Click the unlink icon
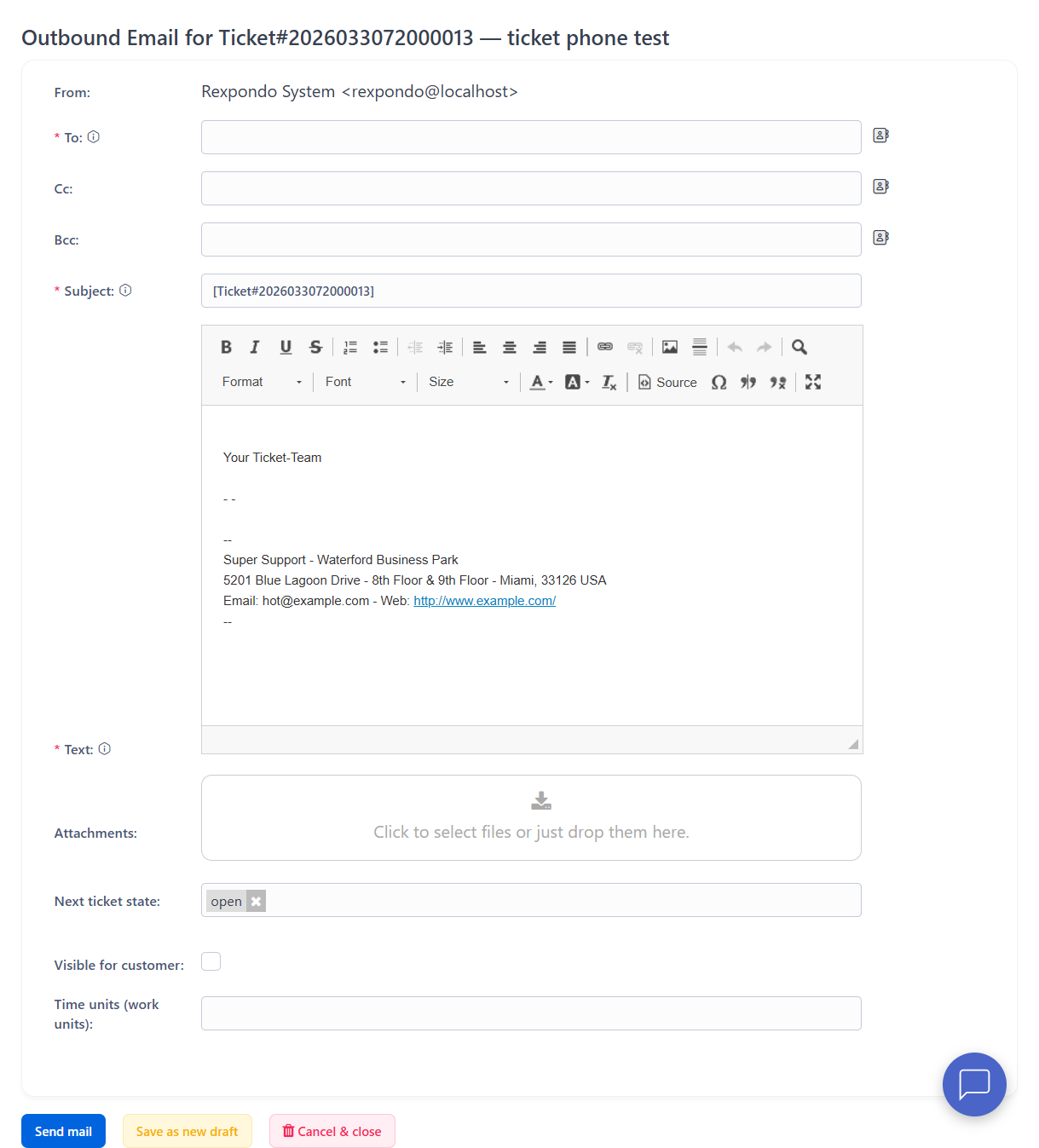1039x1148 pixels. tap(635, 347)
